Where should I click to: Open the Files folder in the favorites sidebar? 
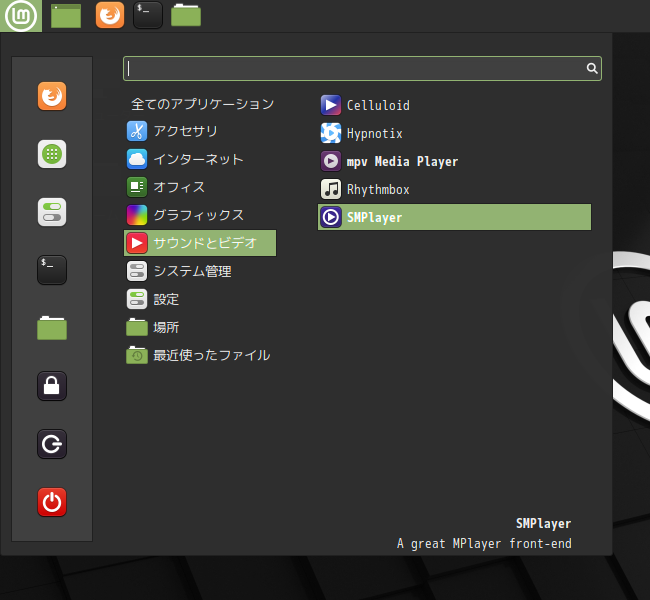[52, 328]
